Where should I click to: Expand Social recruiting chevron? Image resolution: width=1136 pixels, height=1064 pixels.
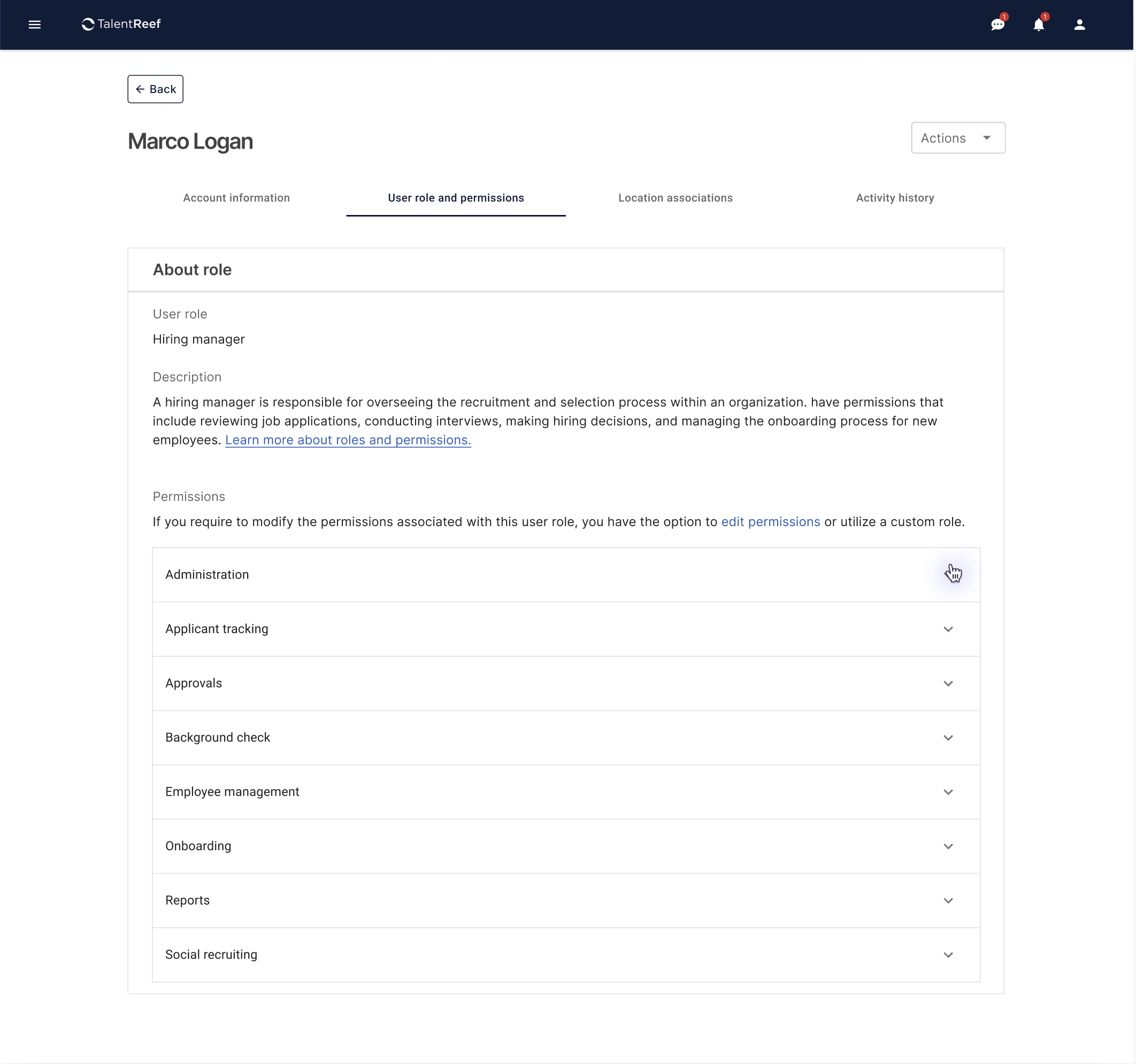[948, 954]
